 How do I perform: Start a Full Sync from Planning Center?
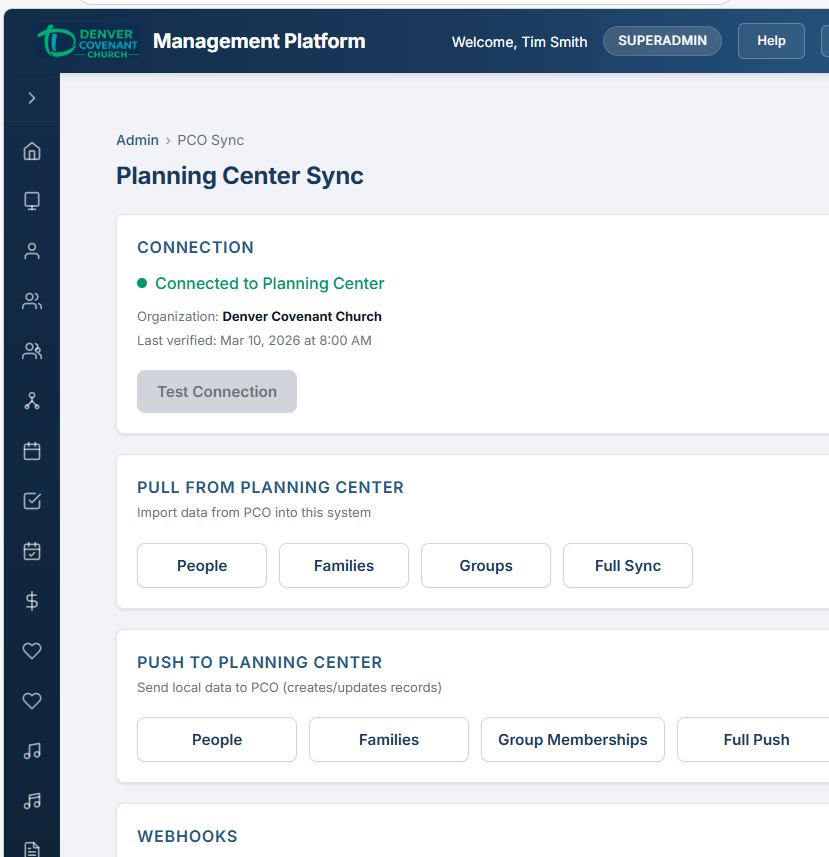point(627,565)
